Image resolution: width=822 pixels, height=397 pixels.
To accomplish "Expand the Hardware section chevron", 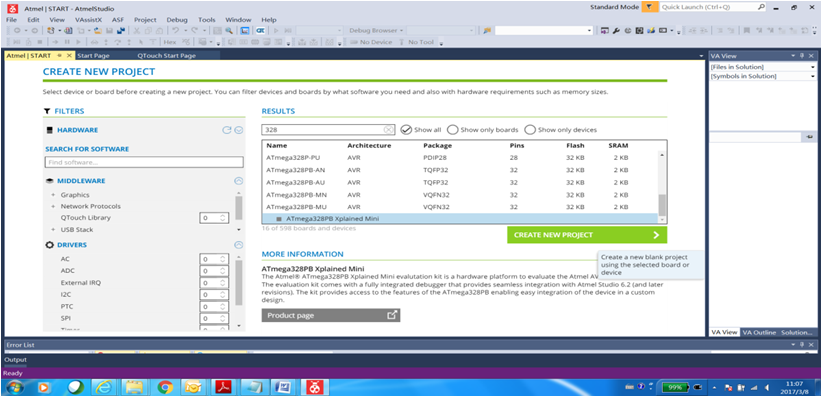I will [239, 130].
